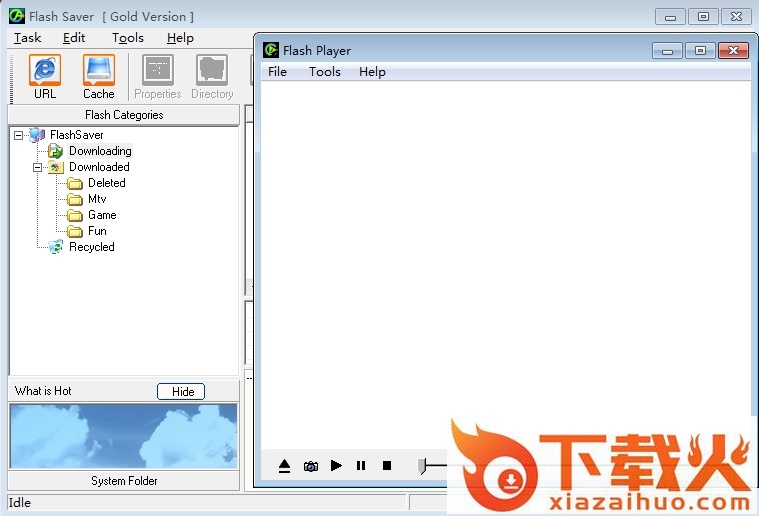The image size is (759, 516).
Task: Select the Downloading category
Action: (x=99, y=151)
